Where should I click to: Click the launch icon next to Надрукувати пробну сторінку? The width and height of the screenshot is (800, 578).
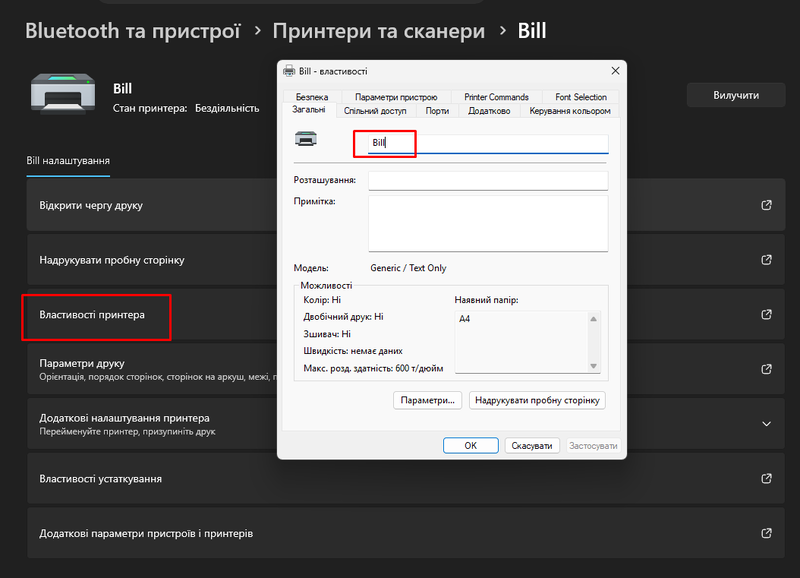click(765, 259)
